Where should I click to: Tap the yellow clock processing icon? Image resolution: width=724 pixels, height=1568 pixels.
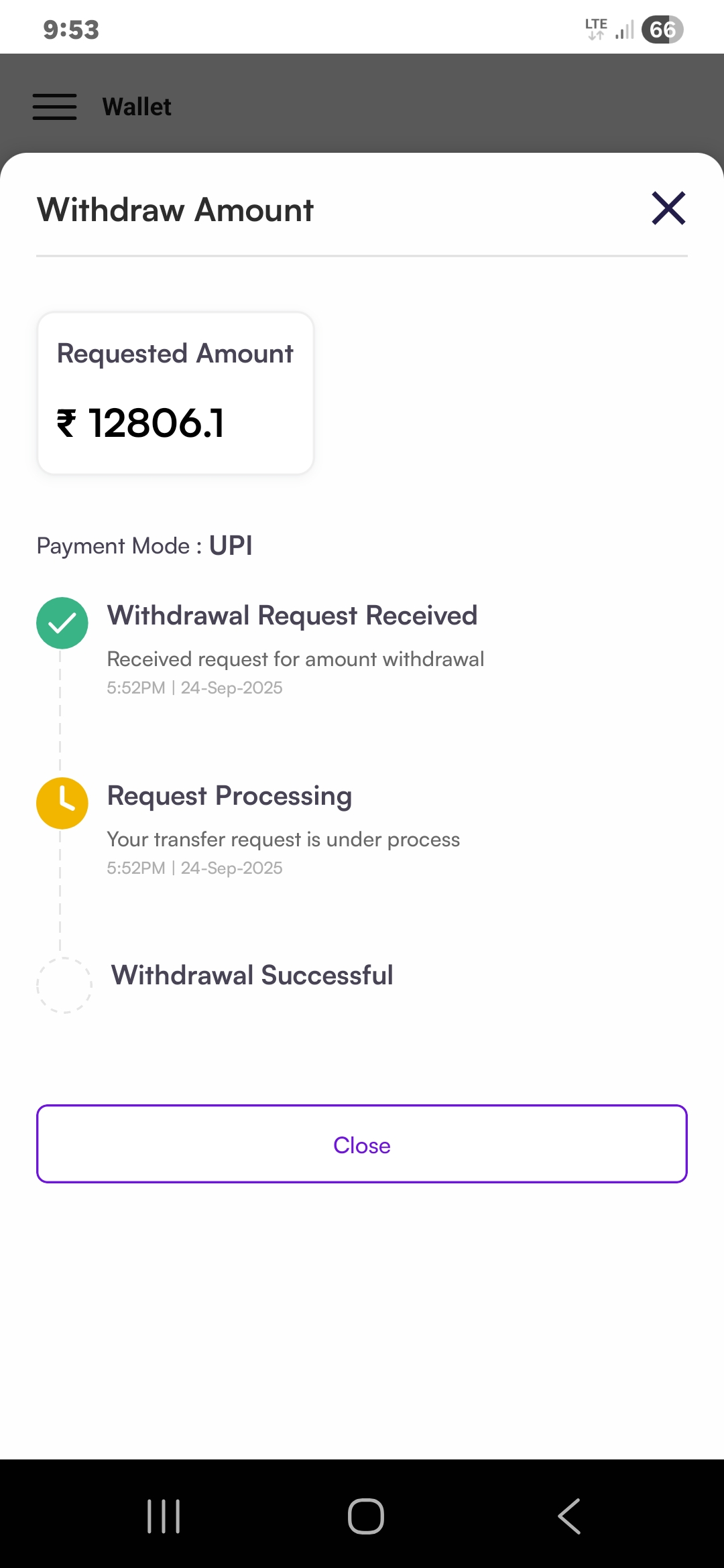pyautogui.click(x=62, y=803)
